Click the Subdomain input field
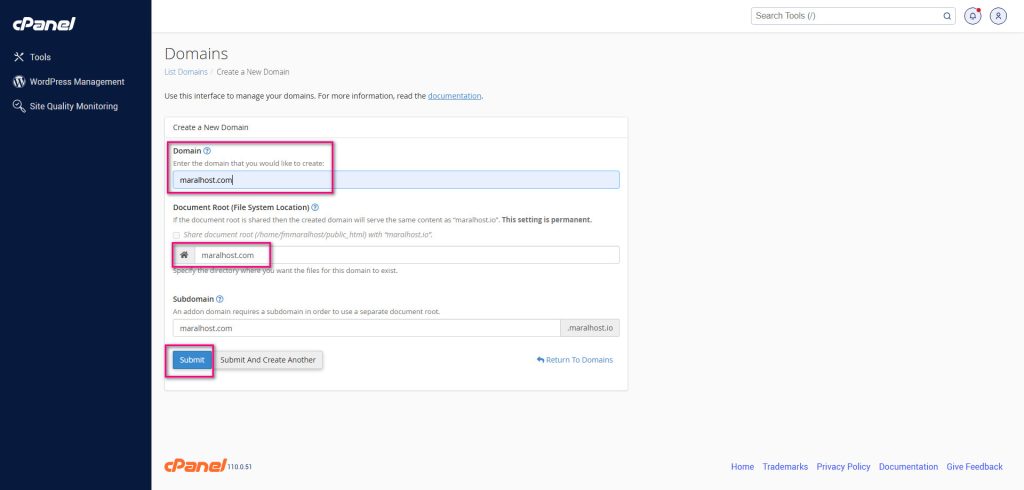The width and height of the screenshot is (1024, 490). tap(366, 328)
